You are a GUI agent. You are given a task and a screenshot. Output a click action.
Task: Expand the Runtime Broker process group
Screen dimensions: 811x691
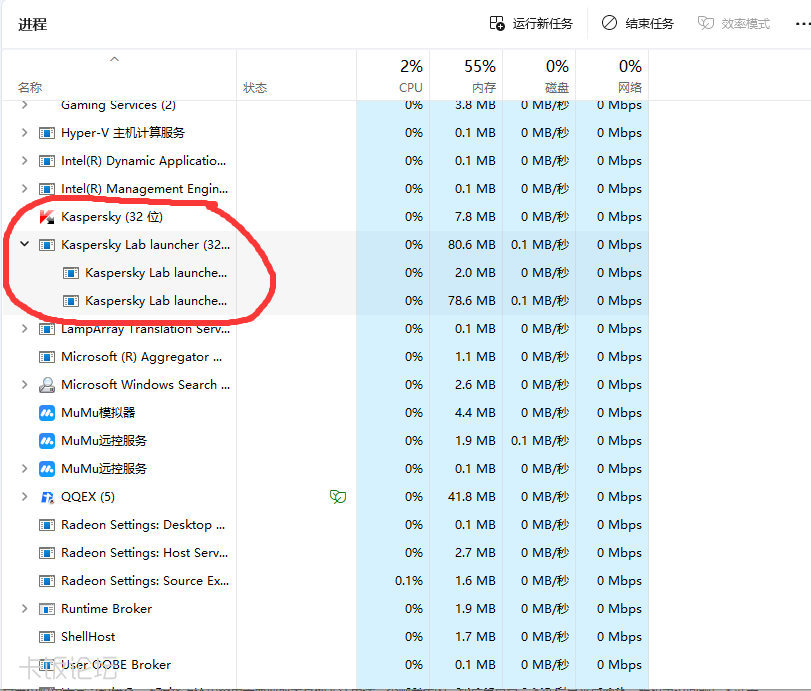click(24, 609)
